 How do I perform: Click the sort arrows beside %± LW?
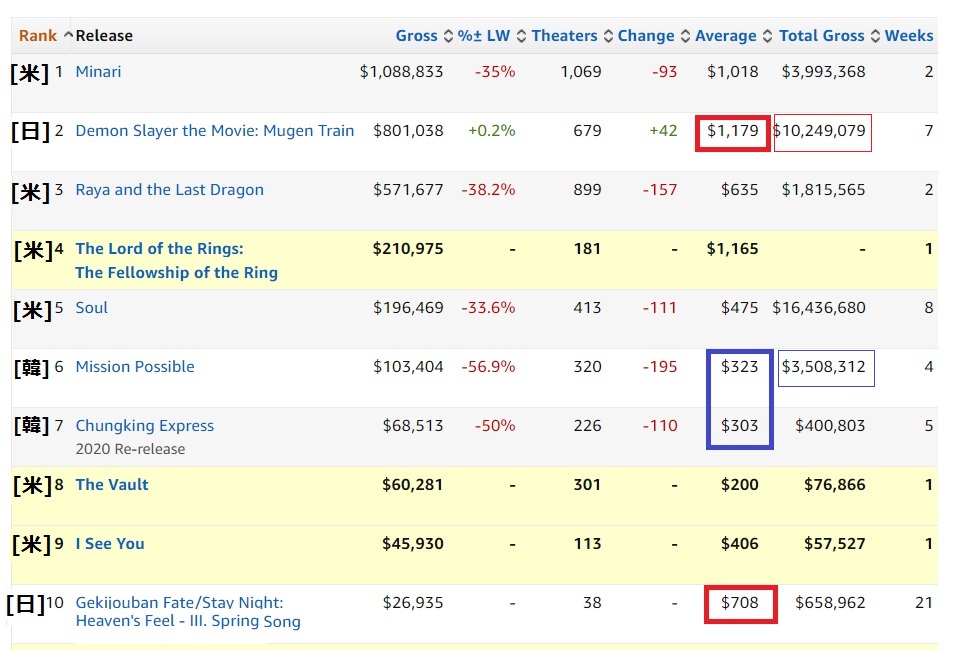point(521,36)
